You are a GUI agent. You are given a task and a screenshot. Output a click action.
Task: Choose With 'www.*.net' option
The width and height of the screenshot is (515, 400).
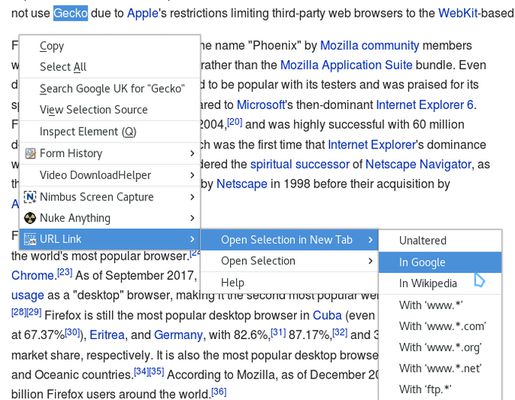coord(440,368)
